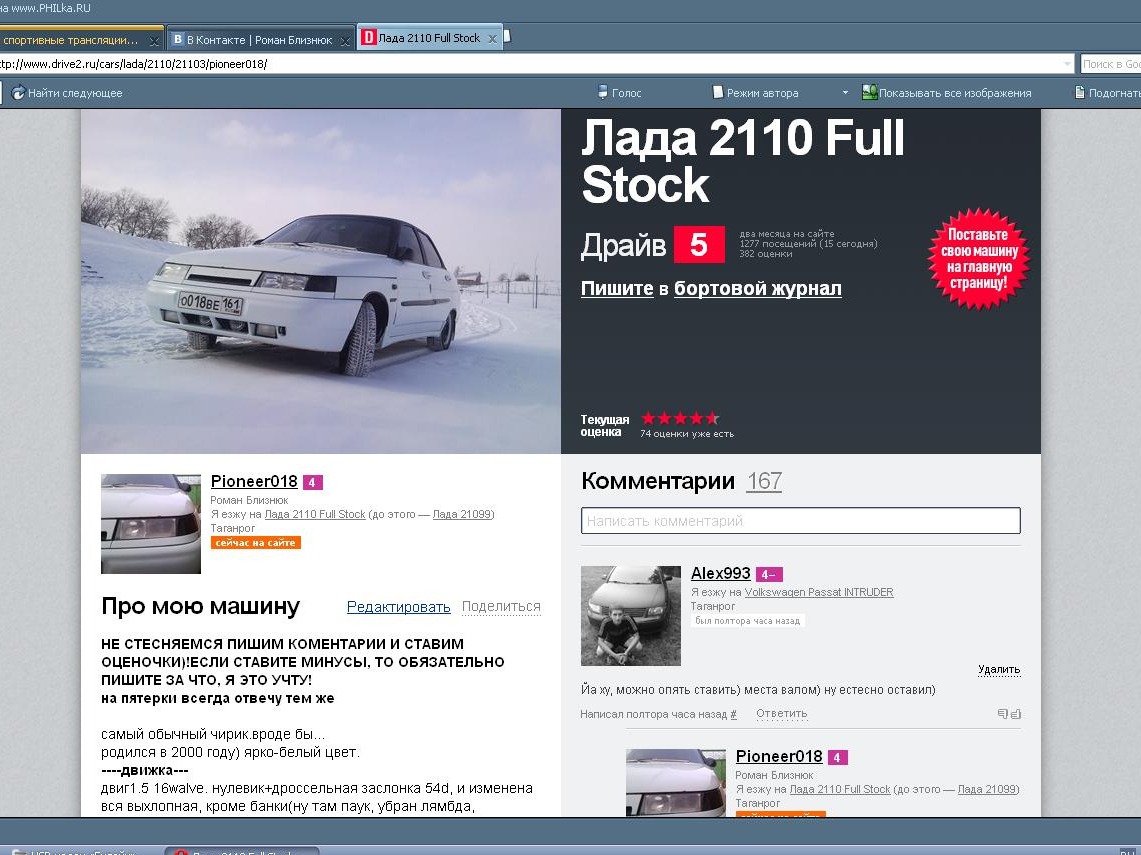Click the quote bubble icon on Alex993's comment
The width and height of the screenshot is (1141, 855).
tap(1002, 714)
